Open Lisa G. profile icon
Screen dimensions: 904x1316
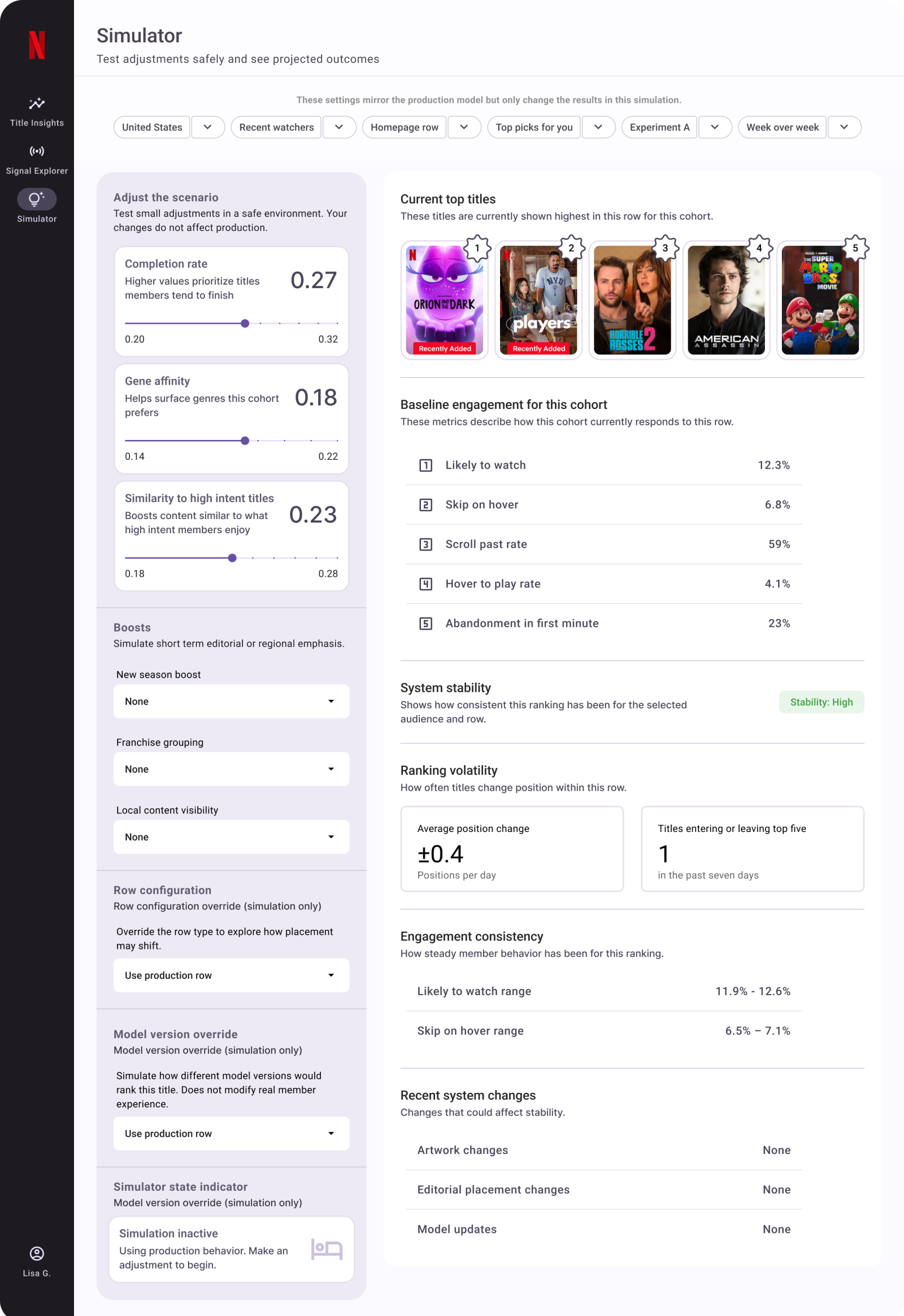coord(37,1253)
